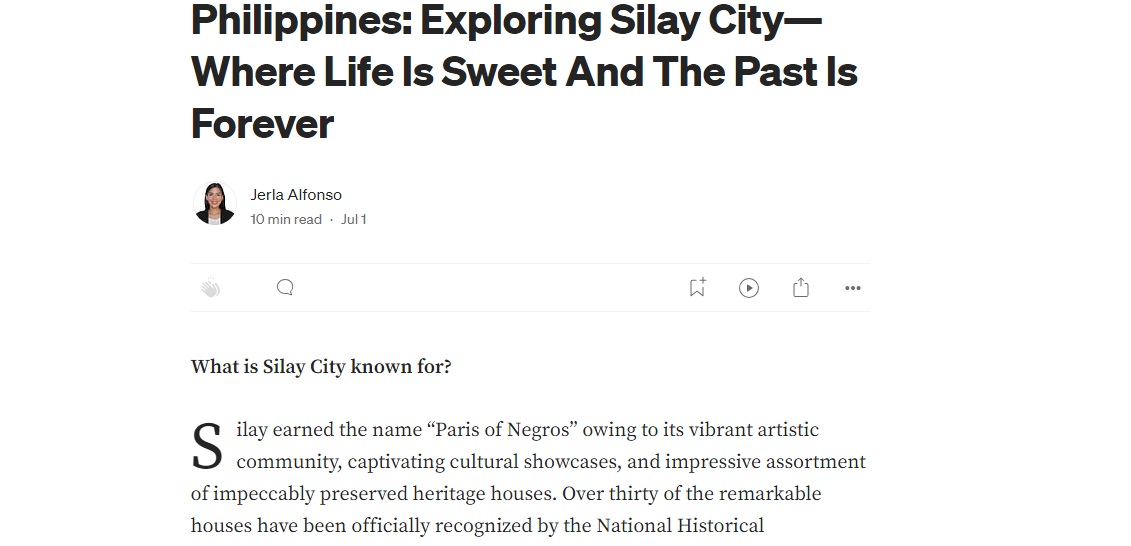Open the Jerla Alfonso author link

296,194
